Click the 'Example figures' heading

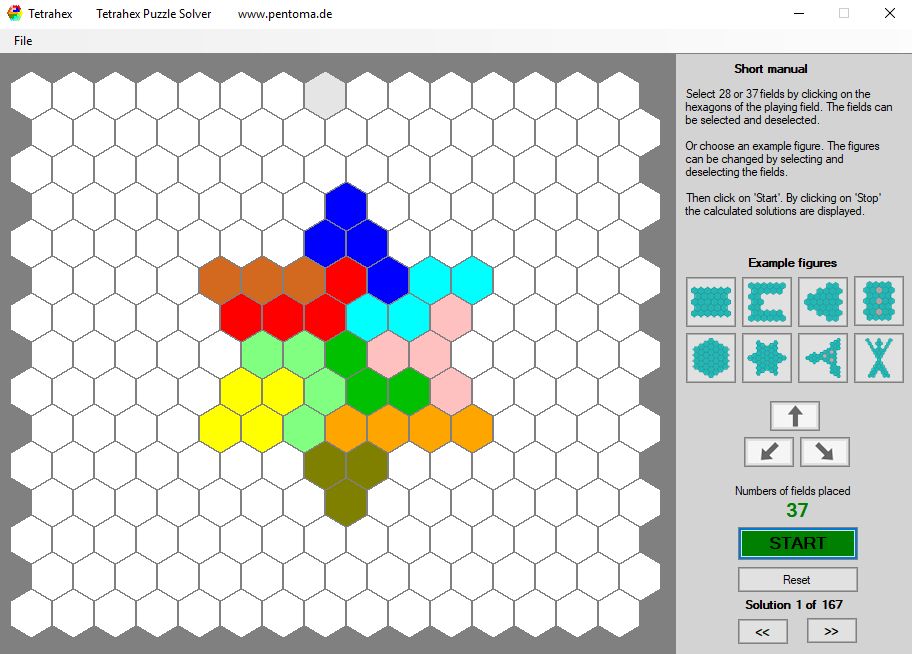792,263
